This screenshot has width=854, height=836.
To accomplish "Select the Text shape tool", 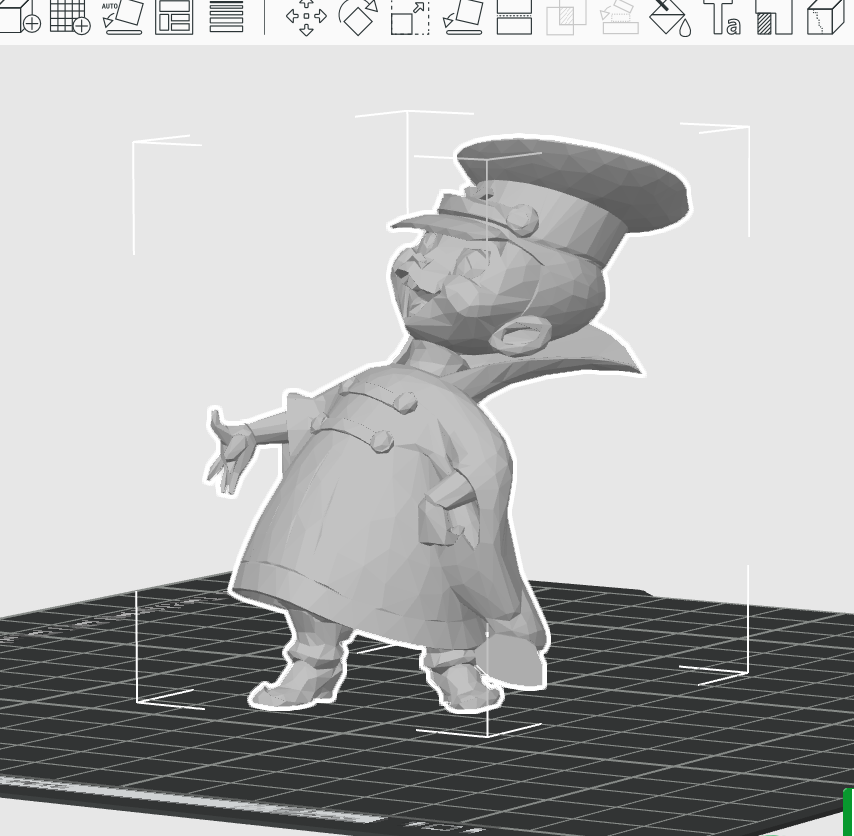I will pos(723,17).
